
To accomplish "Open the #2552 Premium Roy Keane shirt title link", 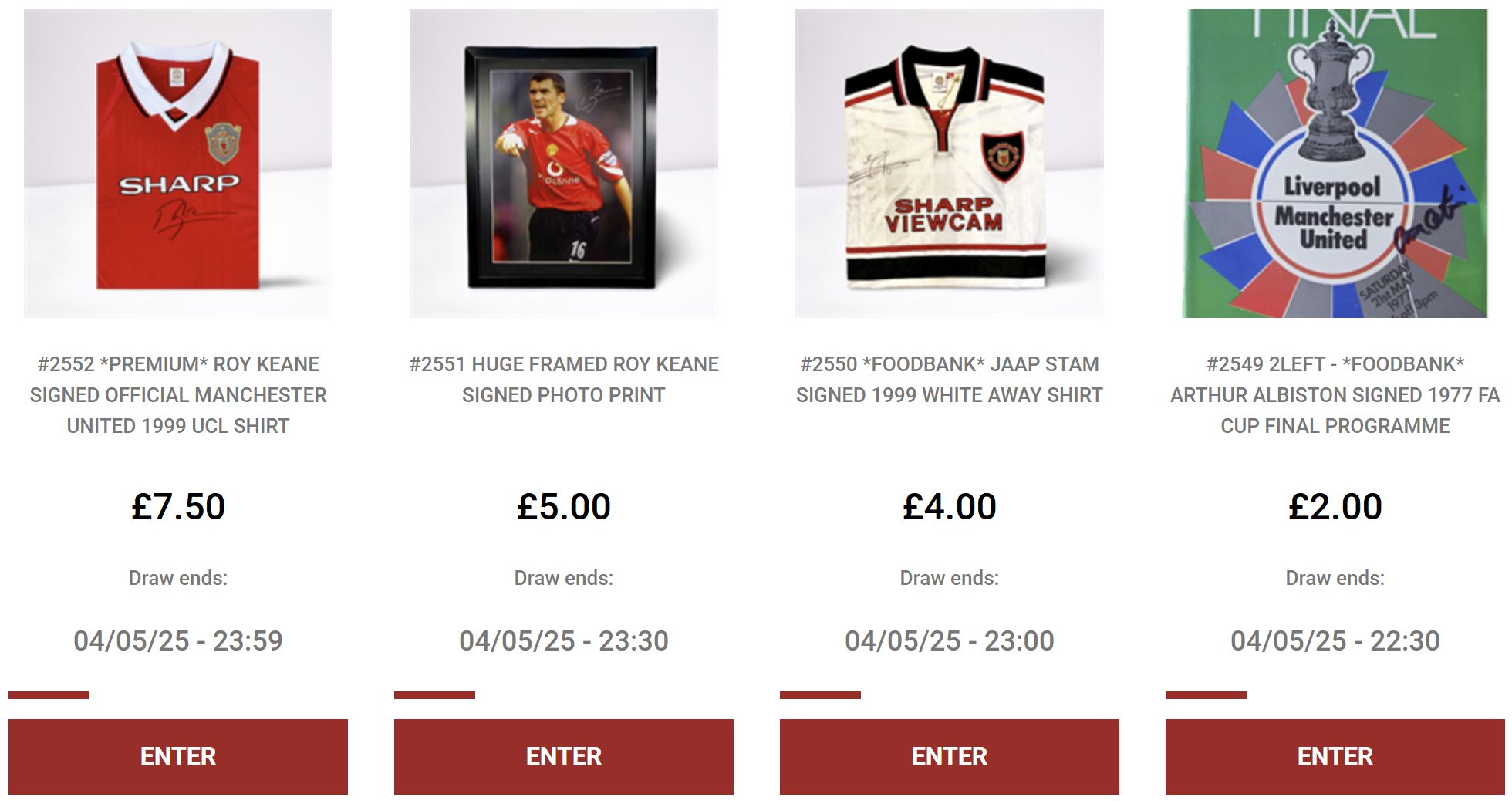I will [x=178, y=395].
